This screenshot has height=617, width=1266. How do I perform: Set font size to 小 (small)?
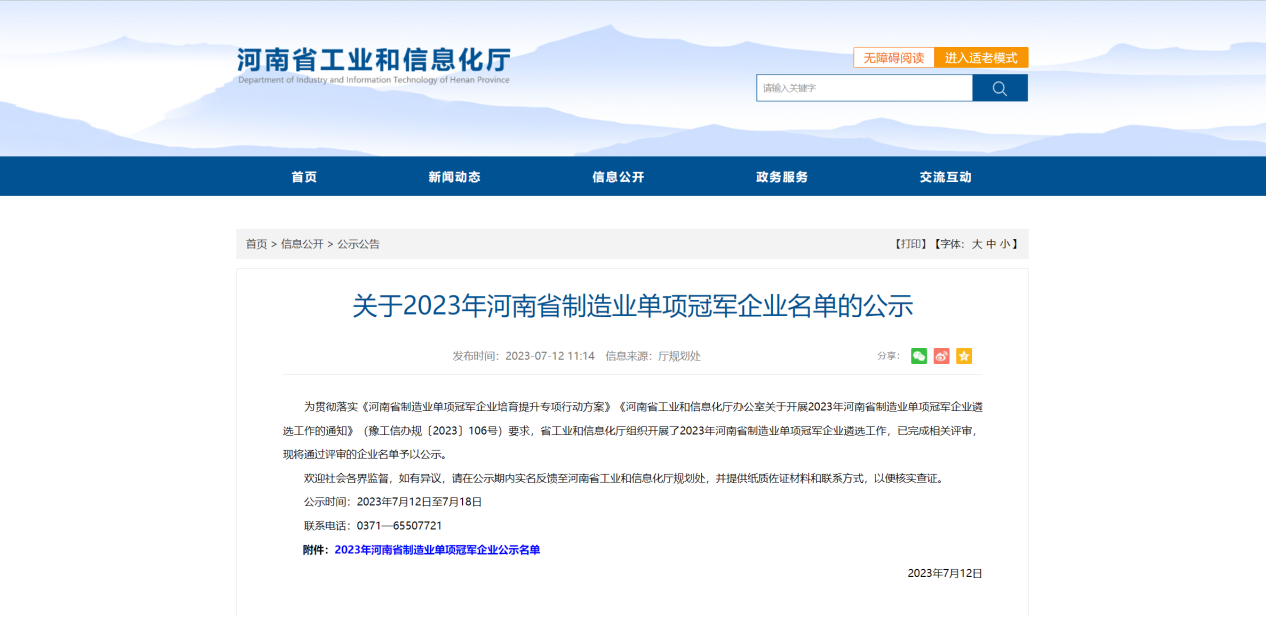coord(1005,244)
